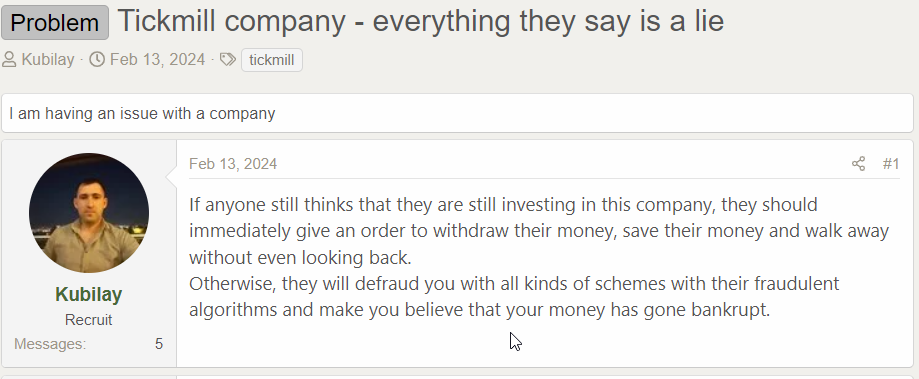Click the Recruit user title

point(89,320)
